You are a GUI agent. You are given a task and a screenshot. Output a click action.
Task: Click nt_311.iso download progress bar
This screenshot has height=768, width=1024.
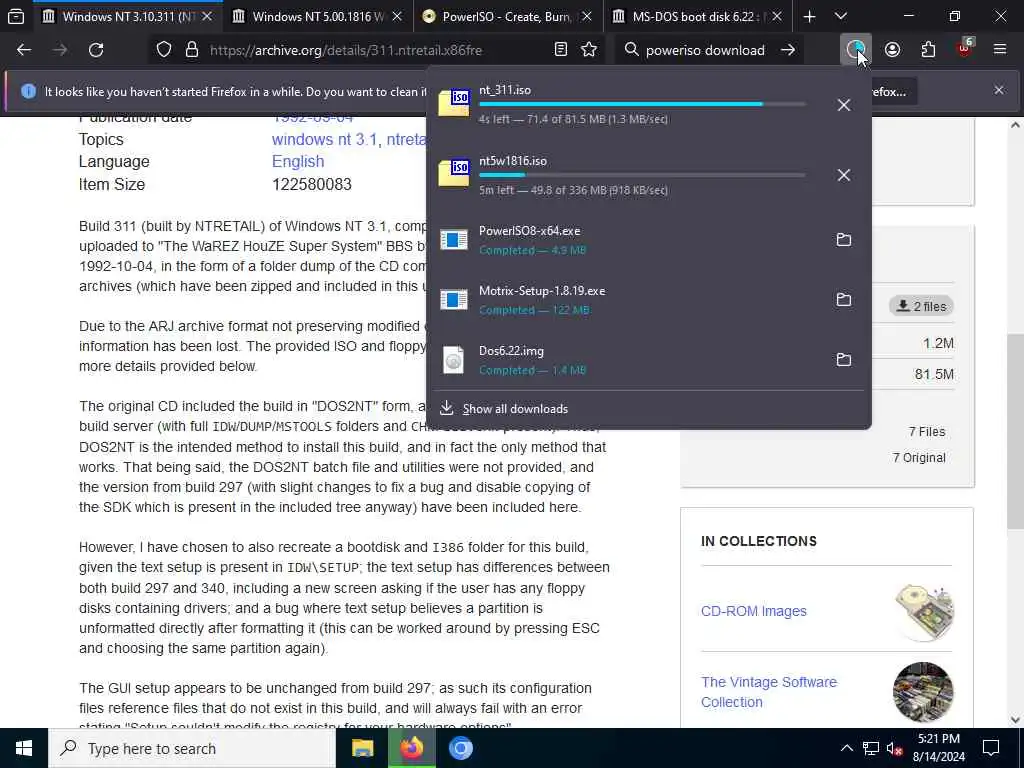pyautogui.click(x=642, y=104)
